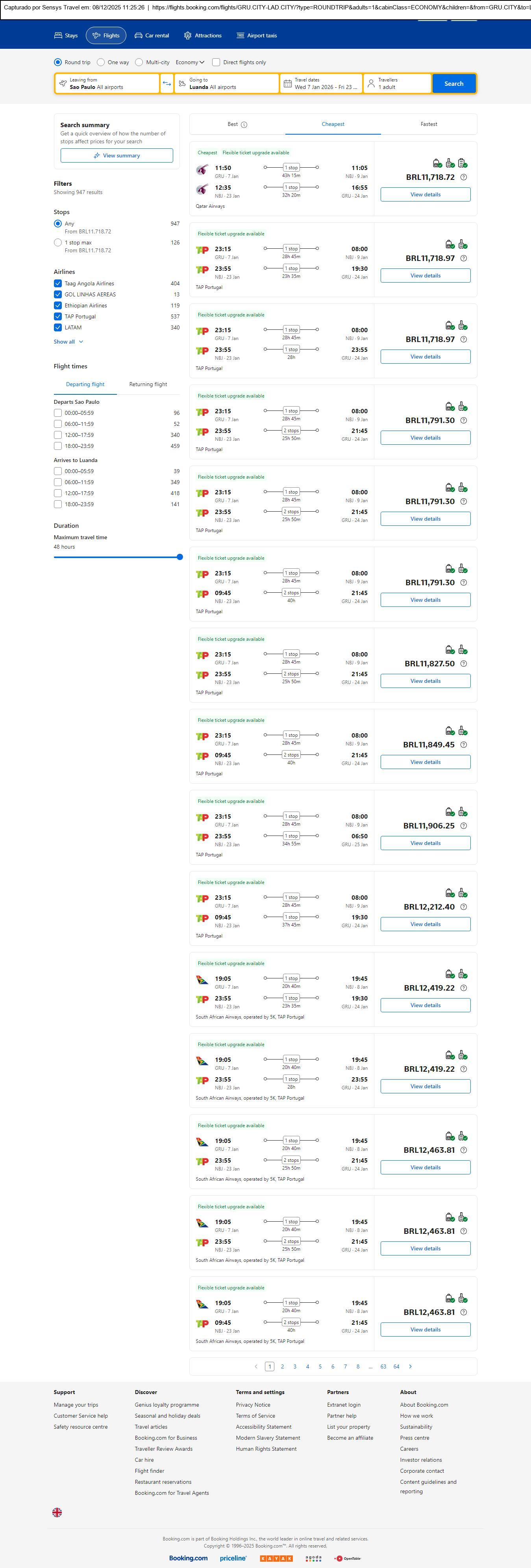Go to the next results page arrow
This screenshot has width=531, height=1568.
(x=411, y=1366)
